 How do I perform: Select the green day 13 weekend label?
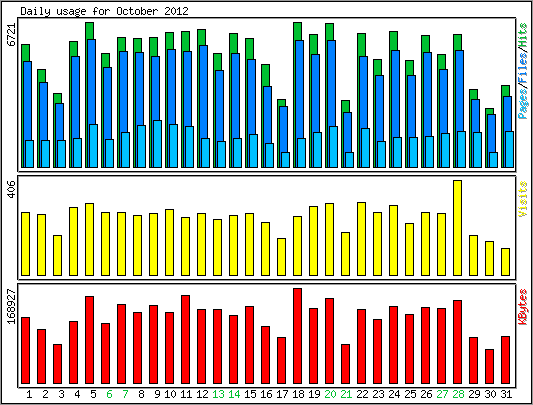(218, 394)
